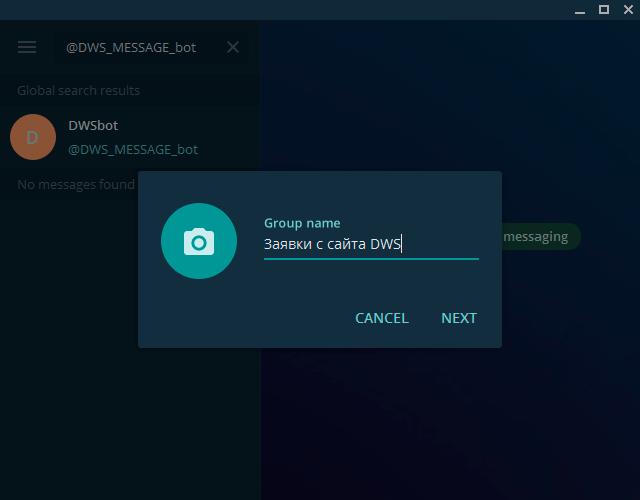Click the messaging placeholder bubble
Image resolution: width=640 pixels, height=500 pixels.
[540, 237]
